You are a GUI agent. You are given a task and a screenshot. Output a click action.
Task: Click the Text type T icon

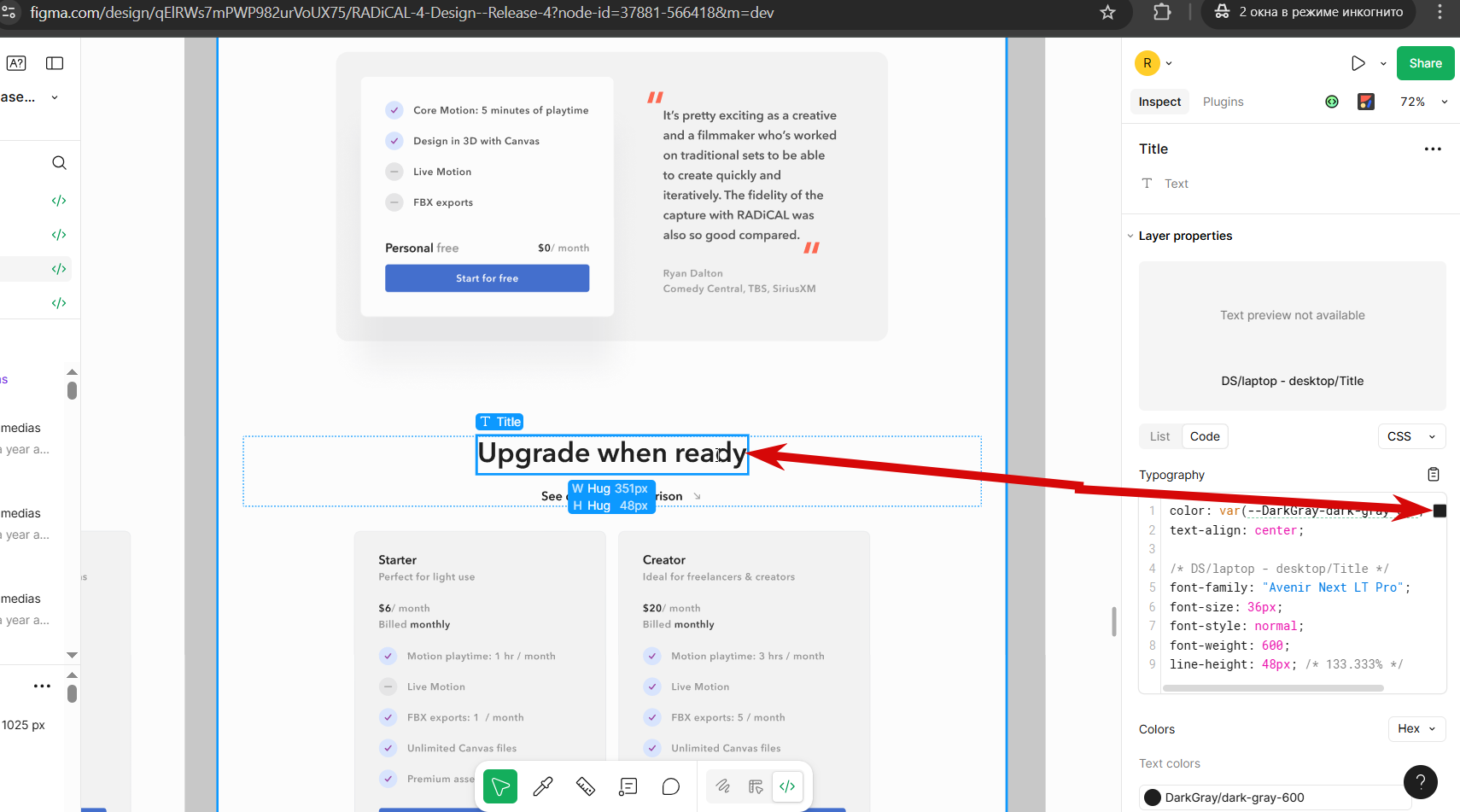coord(1147,184)
